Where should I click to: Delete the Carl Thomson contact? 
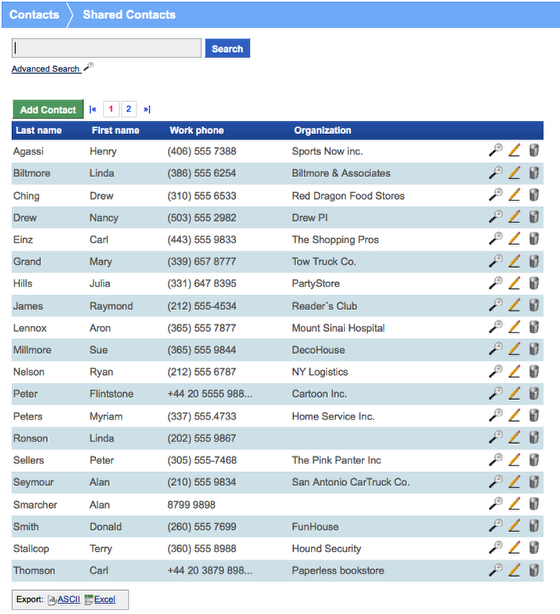[534, 570]
